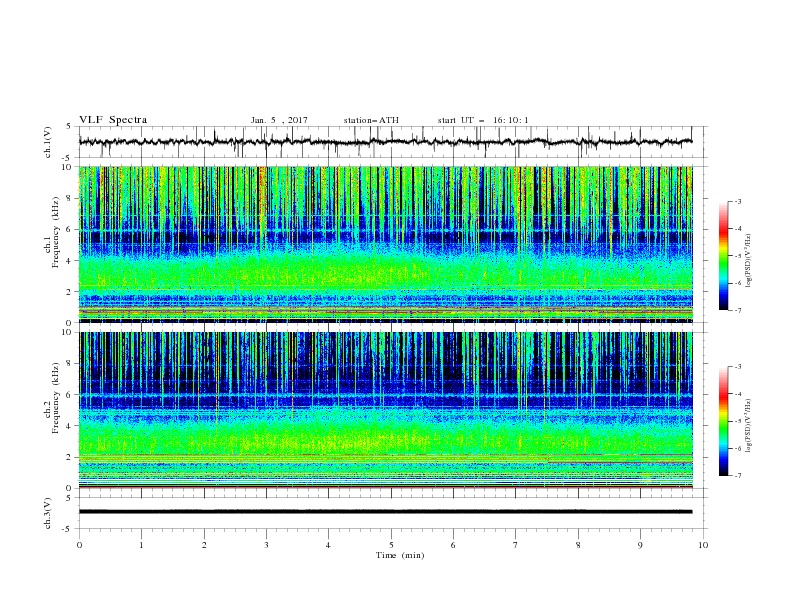Click the ch.3 voltage waveform trace
Viewport: 792px width, 612px height.
(385, 512)
